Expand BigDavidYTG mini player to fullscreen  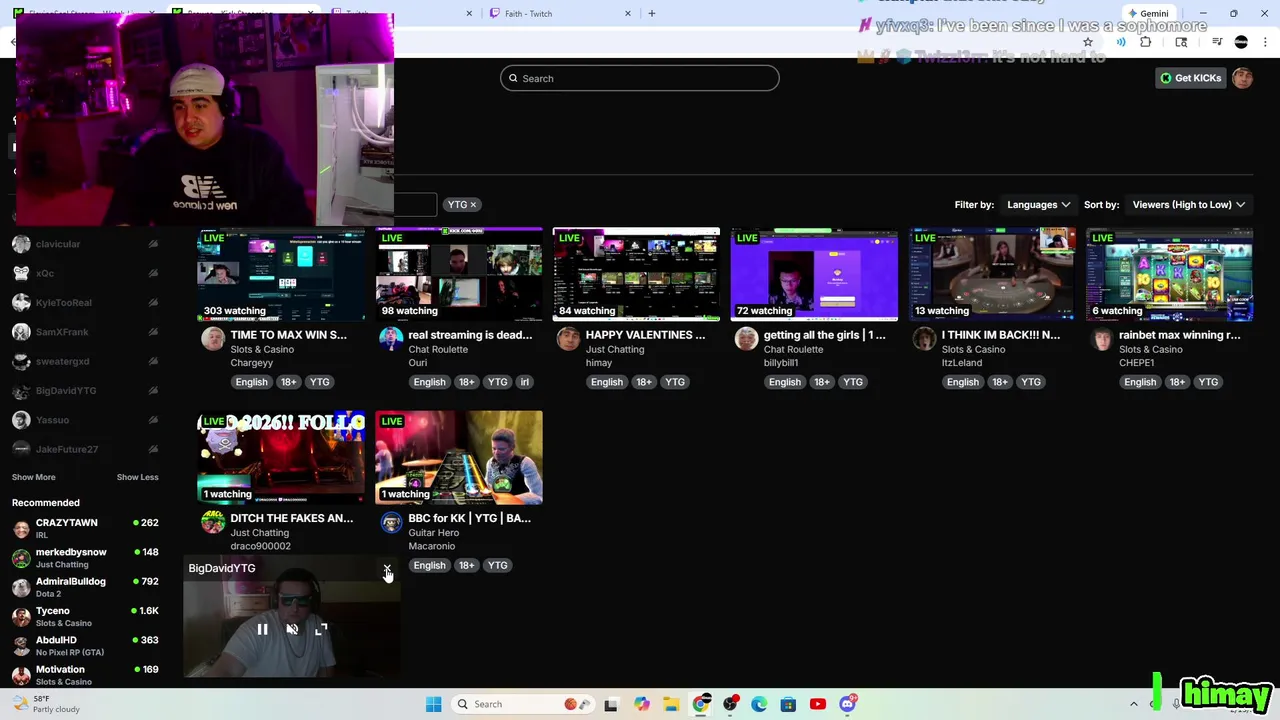(321, 629)
